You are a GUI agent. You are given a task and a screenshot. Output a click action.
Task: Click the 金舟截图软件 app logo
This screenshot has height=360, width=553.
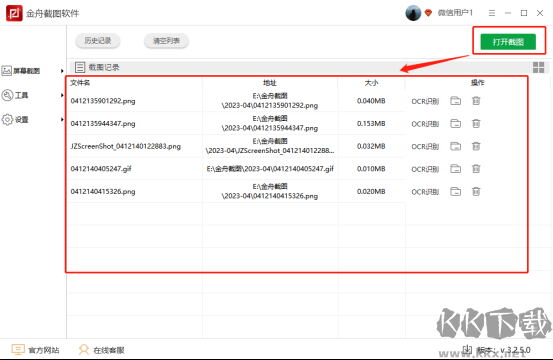(x=14, y=13)
